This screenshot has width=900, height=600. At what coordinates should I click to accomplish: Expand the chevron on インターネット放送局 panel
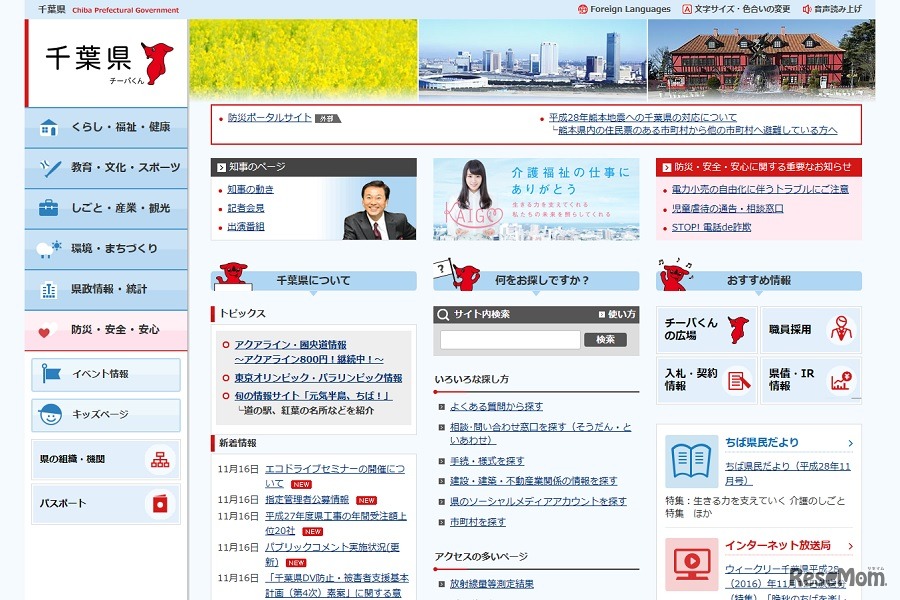click(850, 547)
